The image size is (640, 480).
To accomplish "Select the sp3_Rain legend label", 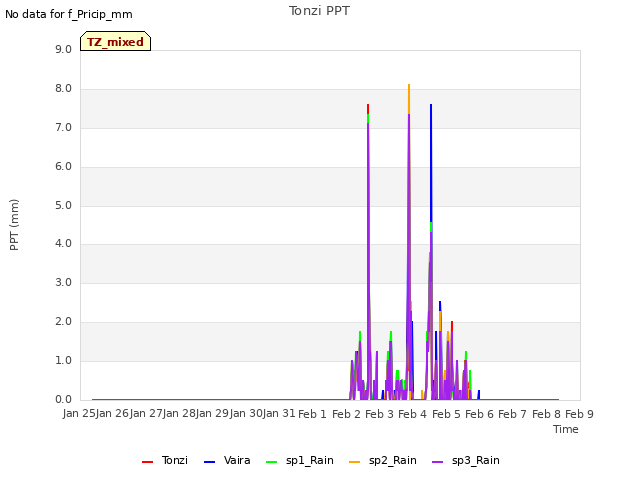I will point(476,460).
